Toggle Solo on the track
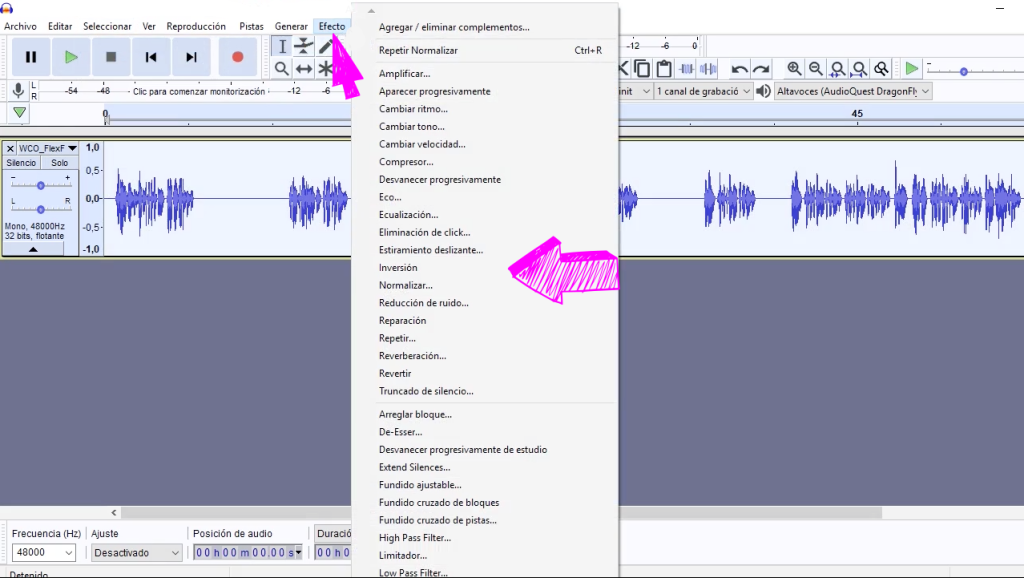This screenshot has height=578, width=1024. pos(59,163)
